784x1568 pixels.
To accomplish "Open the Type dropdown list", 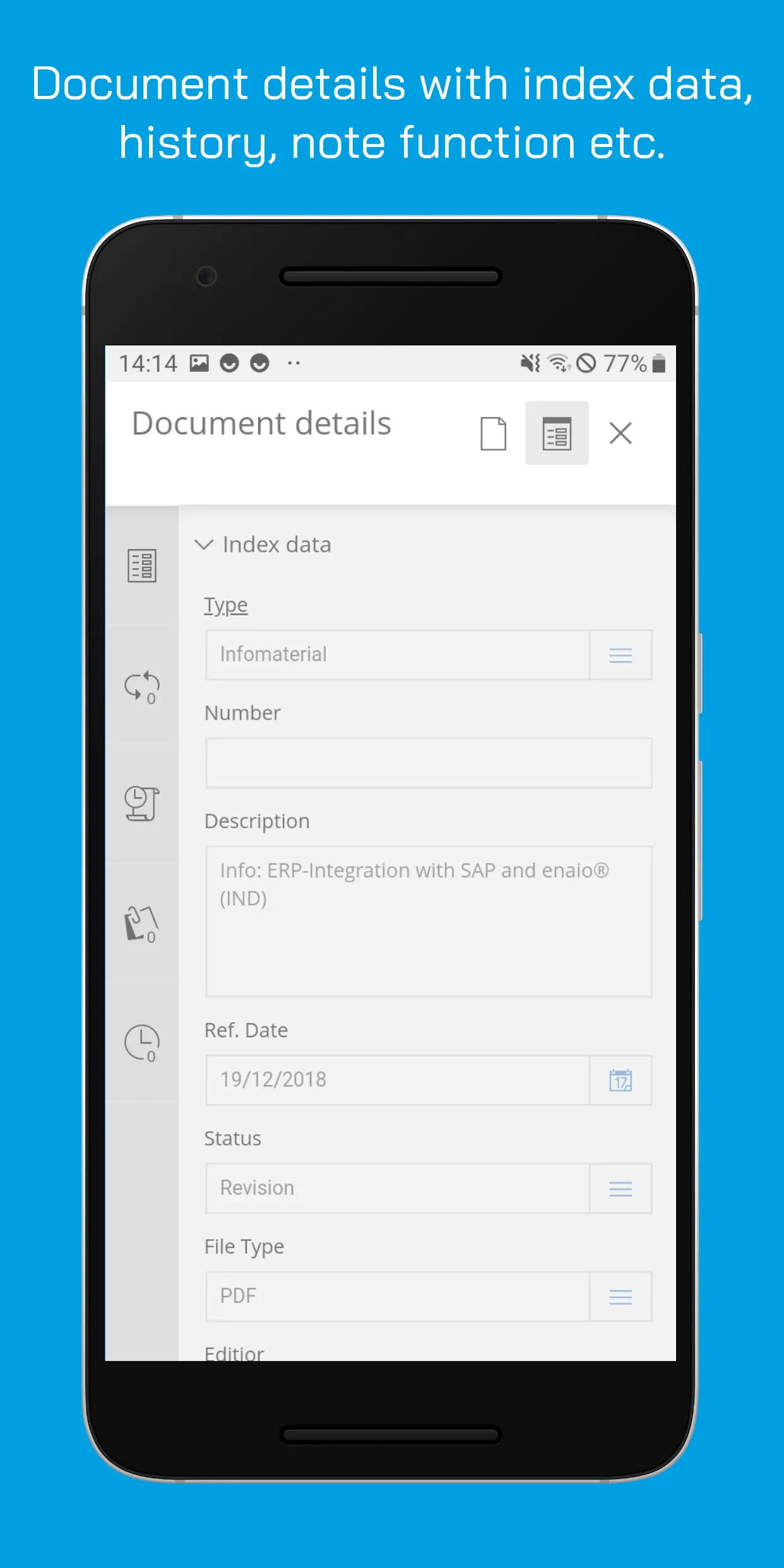I will coord(621,655).
